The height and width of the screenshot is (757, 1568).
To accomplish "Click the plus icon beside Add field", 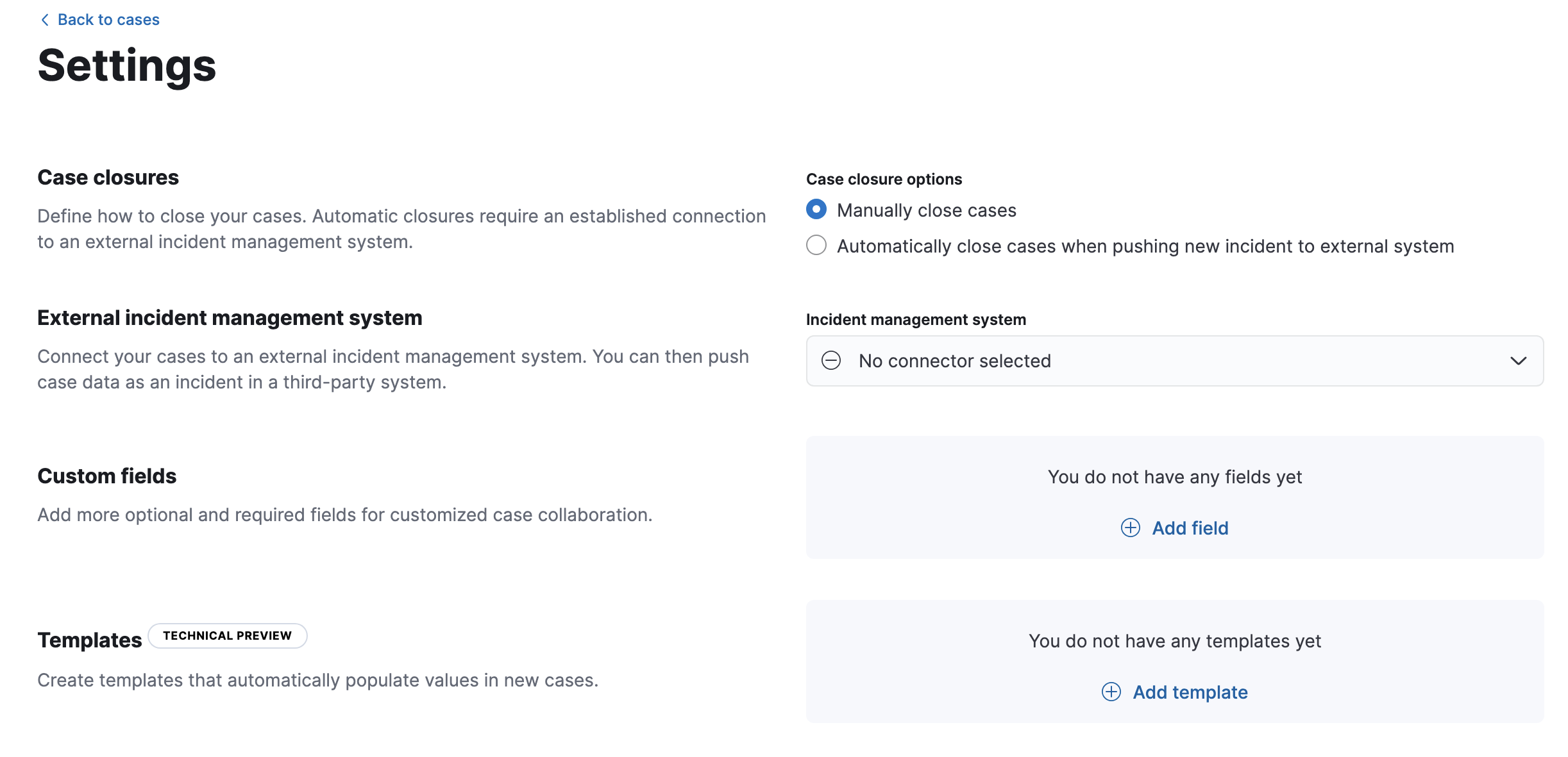I will tap(1130, 528).
